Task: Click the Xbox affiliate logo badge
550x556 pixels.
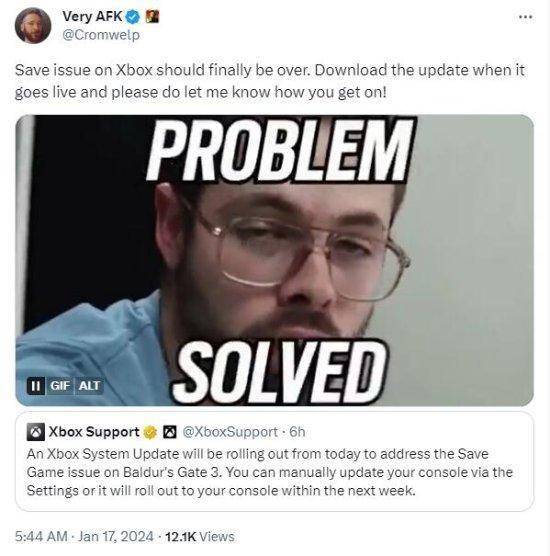Action: click(x=170, y=432)
